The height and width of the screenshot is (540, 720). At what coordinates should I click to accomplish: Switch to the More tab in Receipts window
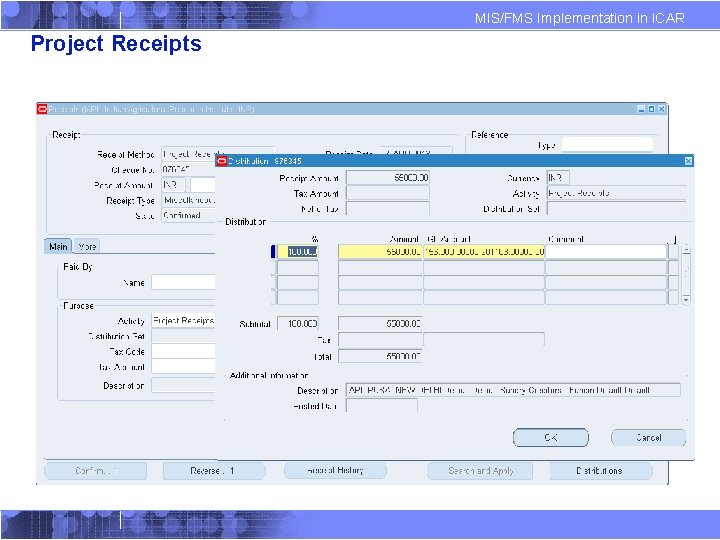[87, 246]
